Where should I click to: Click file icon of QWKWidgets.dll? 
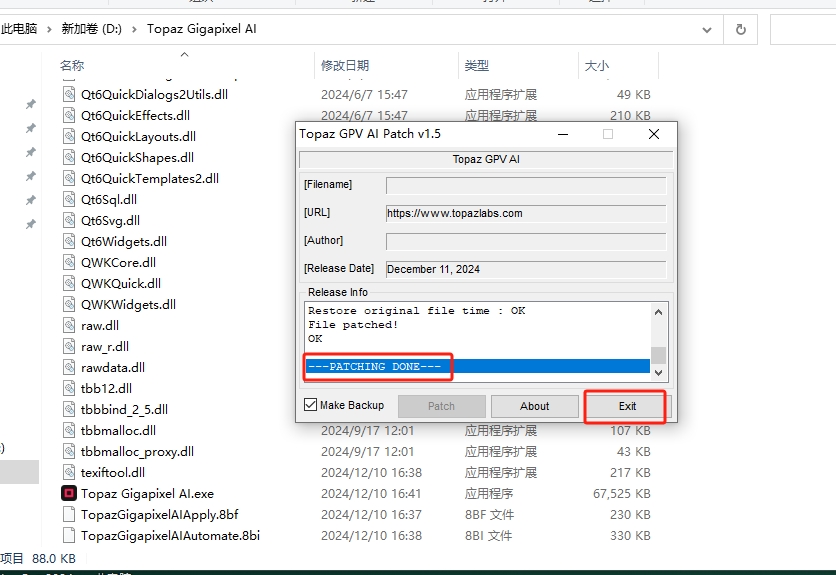69,305
